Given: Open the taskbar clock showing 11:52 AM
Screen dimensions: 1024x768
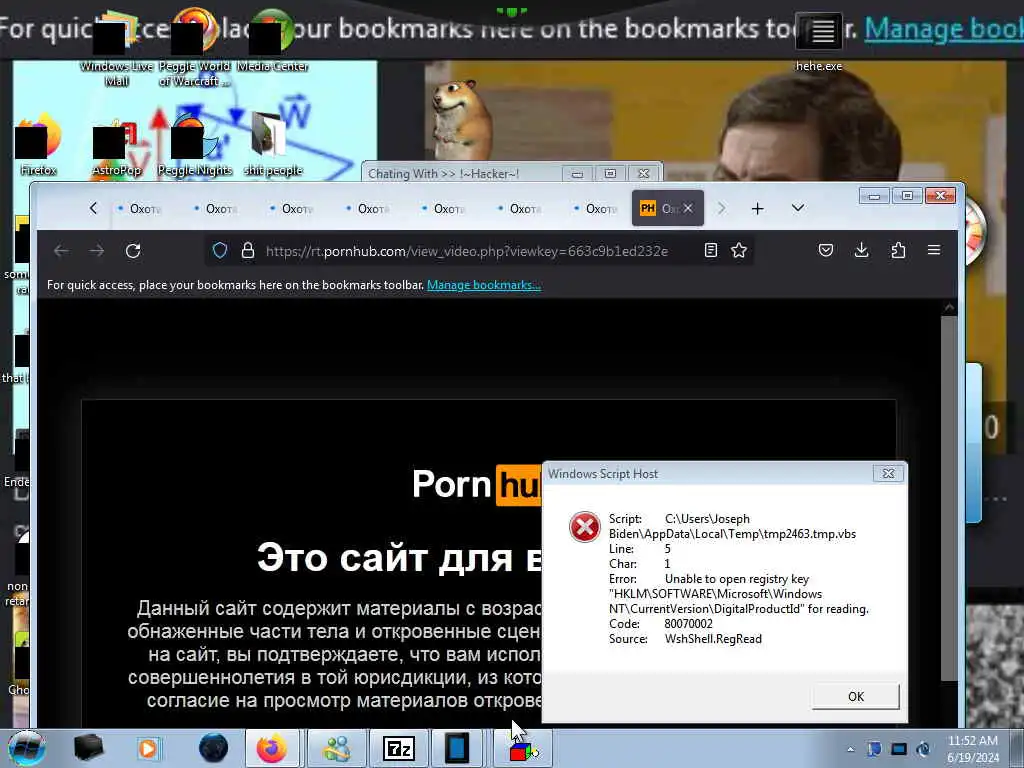Looking at the screenshot, I should (x=973, y=749).
